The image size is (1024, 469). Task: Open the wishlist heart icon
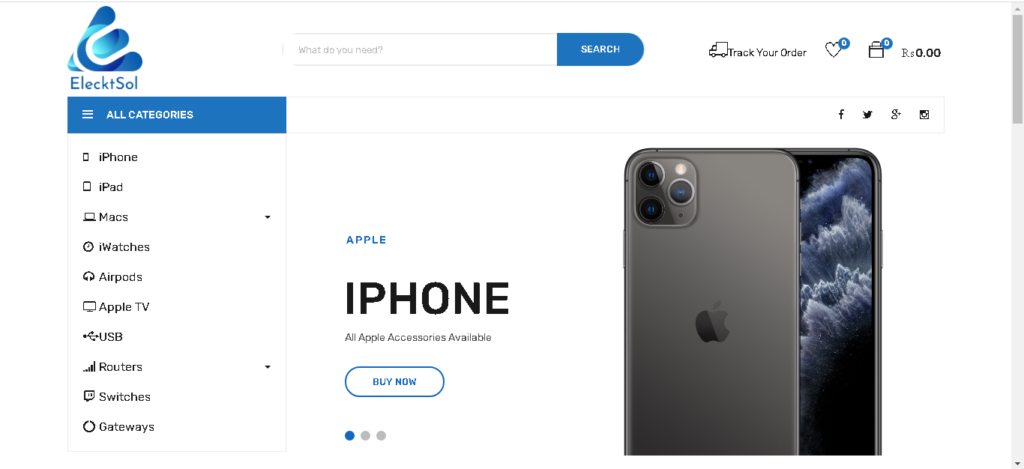[833, 50]
